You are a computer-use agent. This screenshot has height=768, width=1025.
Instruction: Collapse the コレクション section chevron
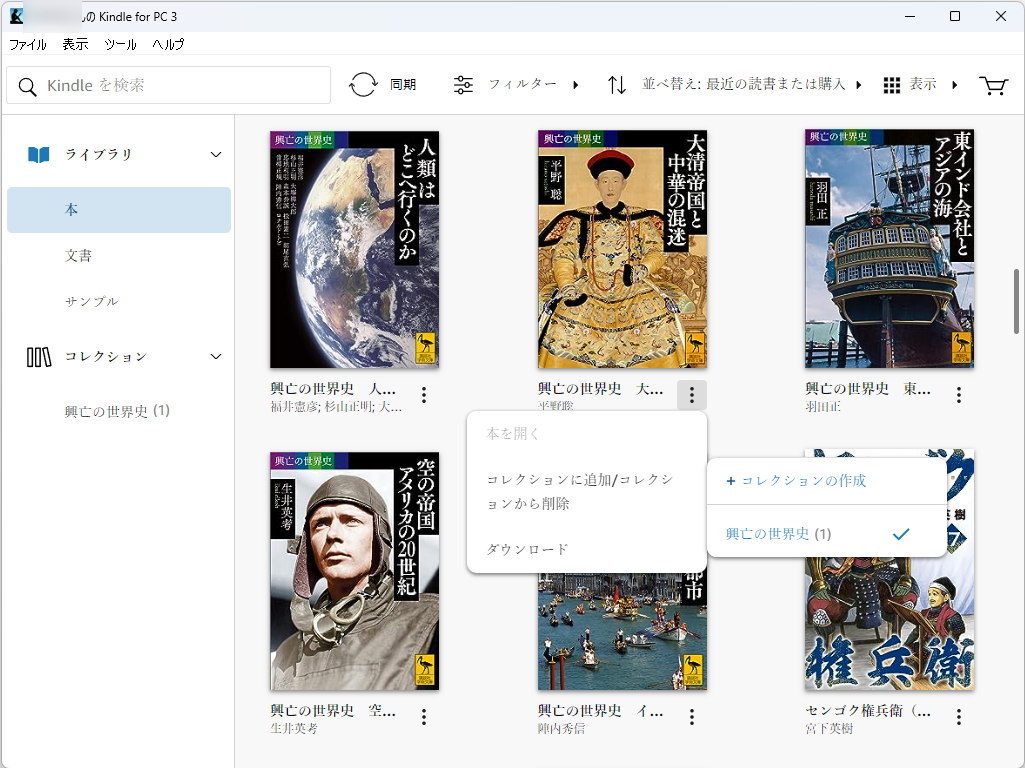point(215,356)
